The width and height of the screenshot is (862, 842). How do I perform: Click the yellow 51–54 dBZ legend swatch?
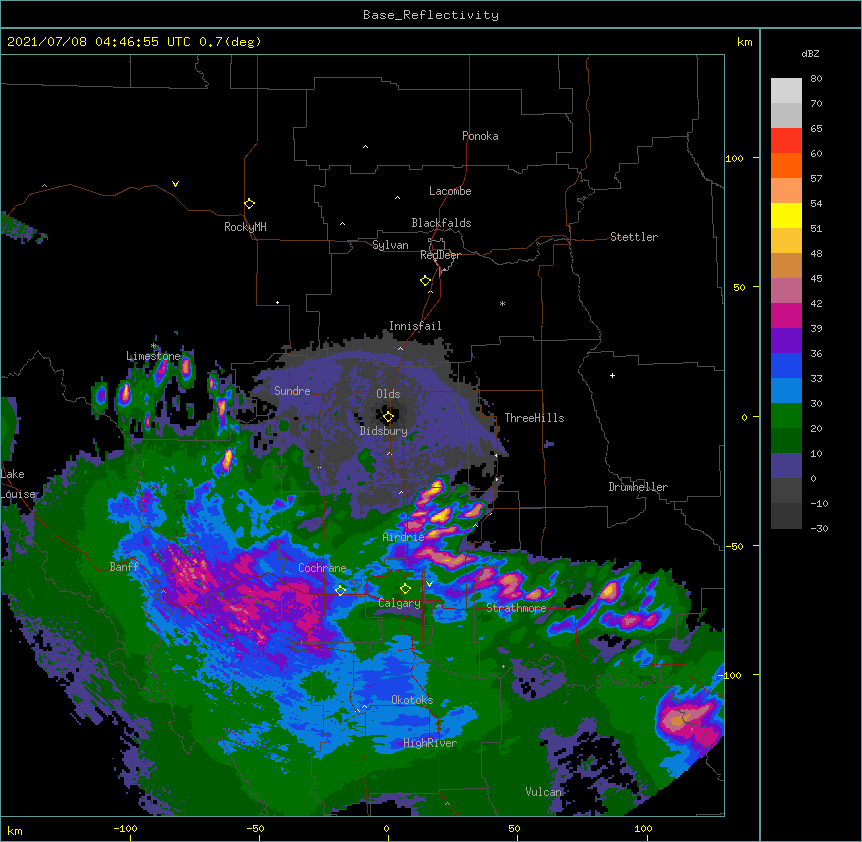786,215
